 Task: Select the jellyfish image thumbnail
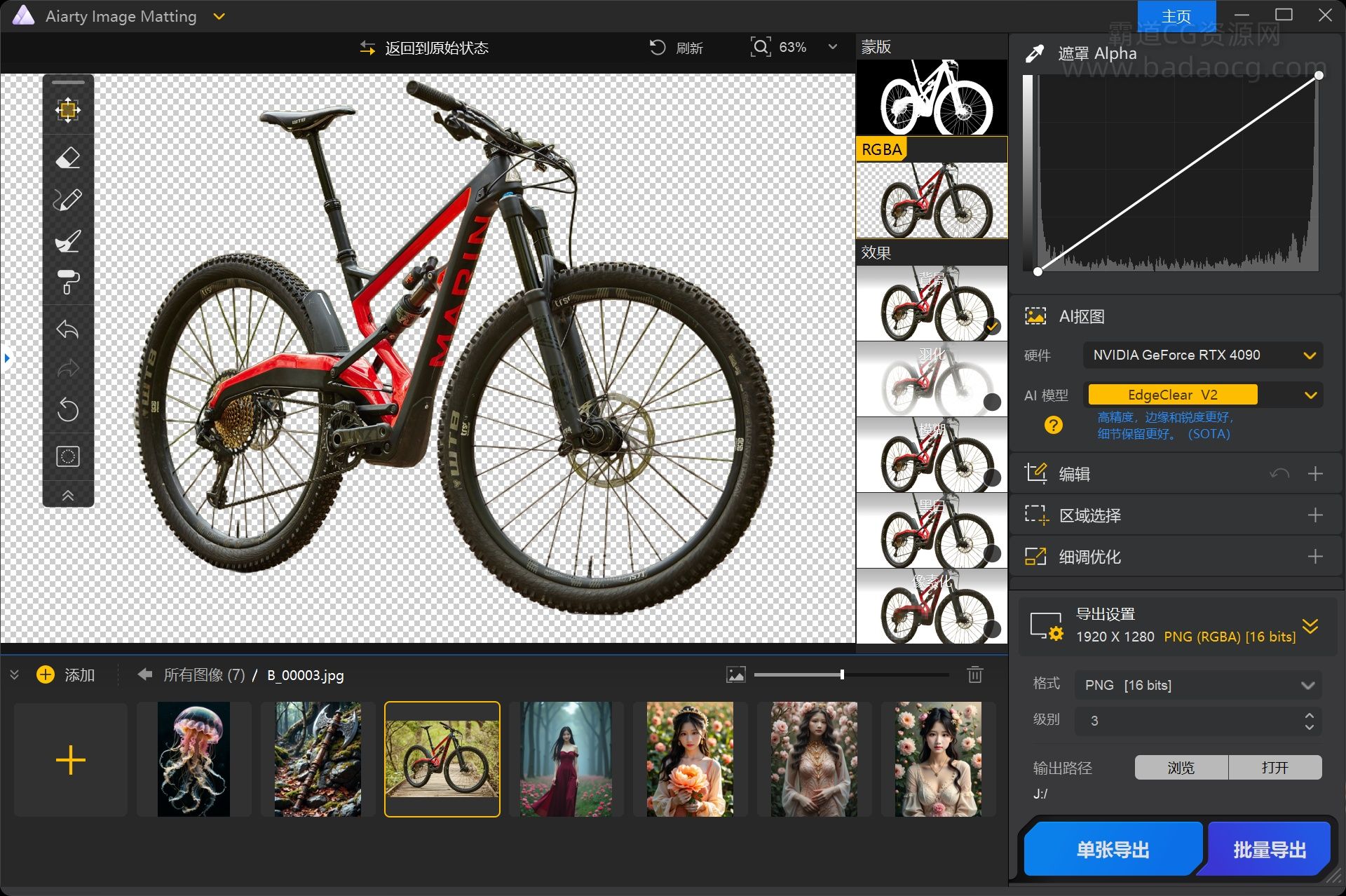tap(193, 759)
